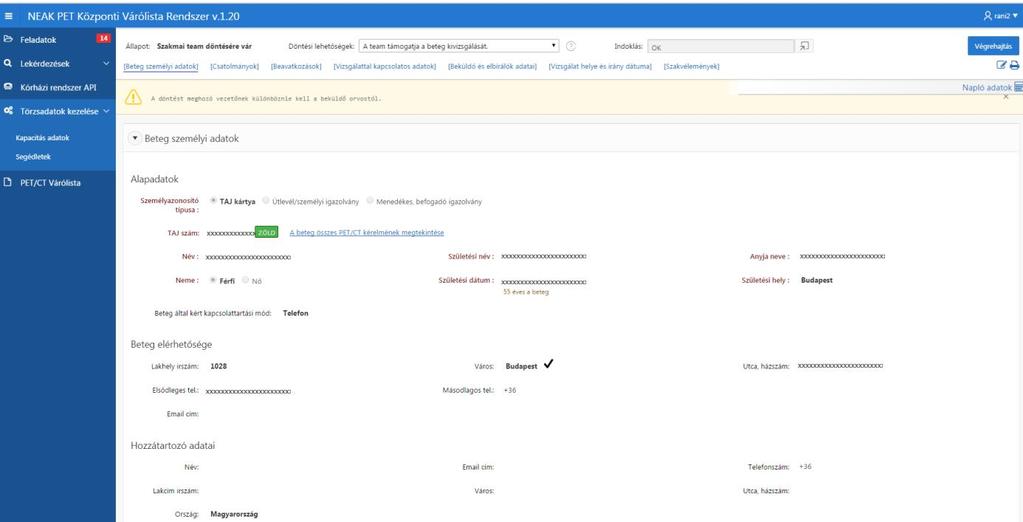Switch to the Beavatkozások tab
The image size is (1023, 522).
click(x=296, y=67)
